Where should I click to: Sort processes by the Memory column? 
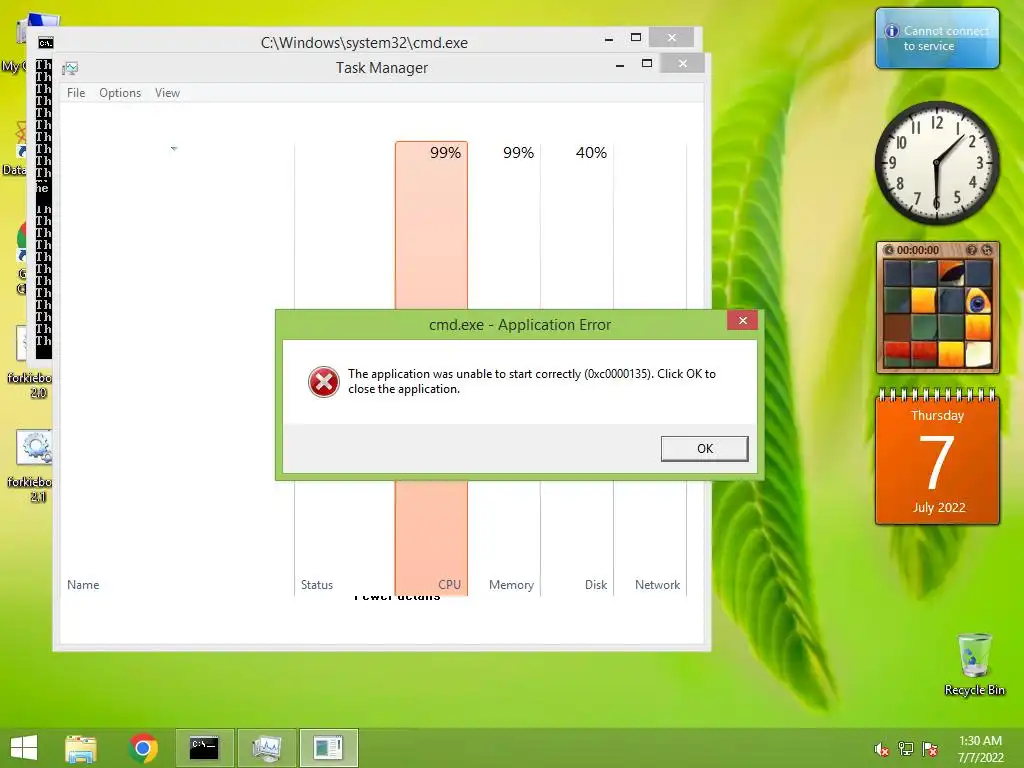(511, 584)
